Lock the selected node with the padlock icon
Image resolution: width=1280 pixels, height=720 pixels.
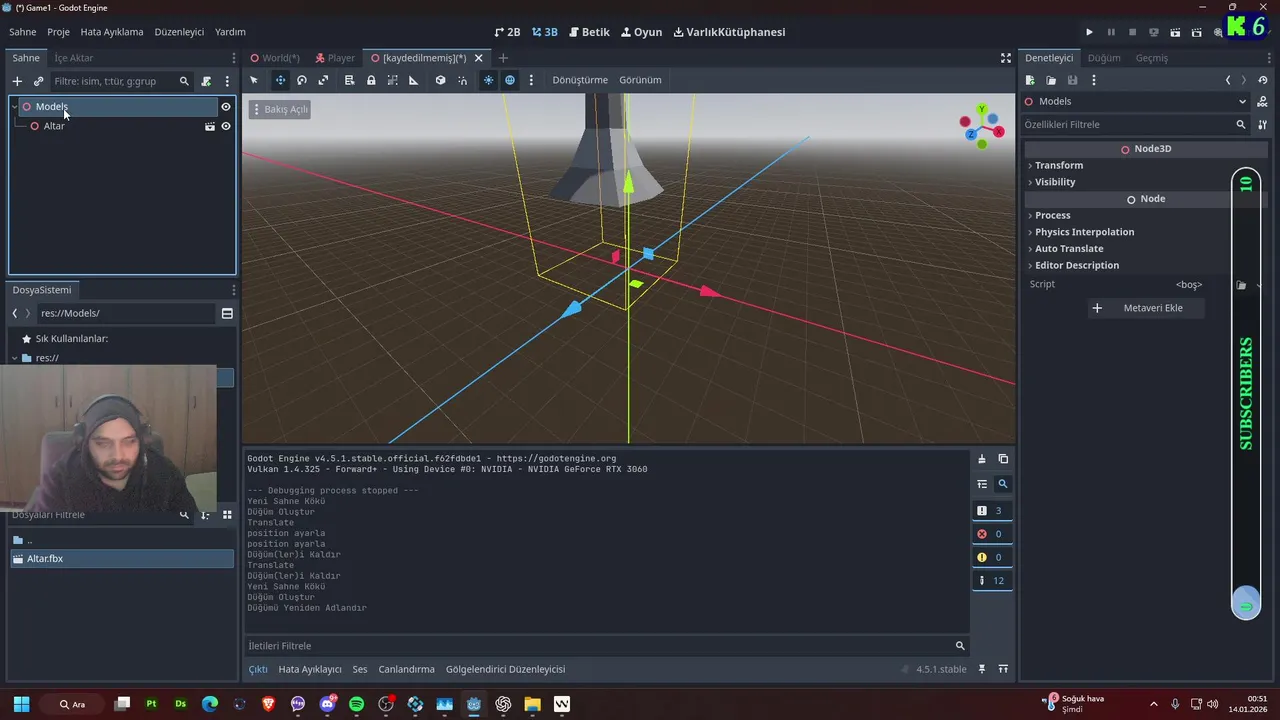tap(371, 80)
